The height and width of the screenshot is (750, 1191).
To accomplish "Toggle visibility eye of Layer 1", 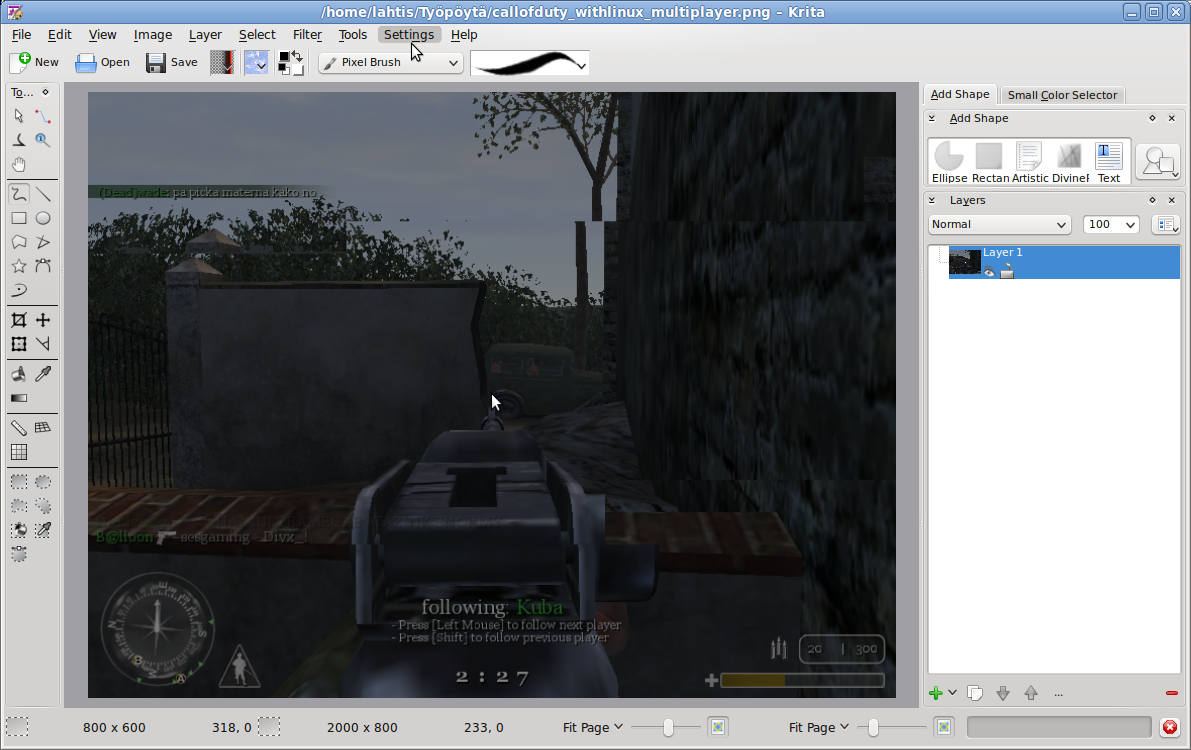I will (x=988, y=272).
